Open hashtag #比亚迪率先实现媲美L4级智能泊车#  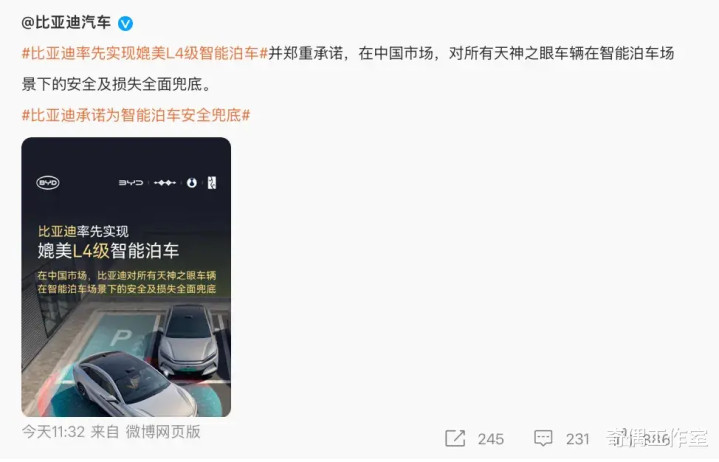[145, 54]
